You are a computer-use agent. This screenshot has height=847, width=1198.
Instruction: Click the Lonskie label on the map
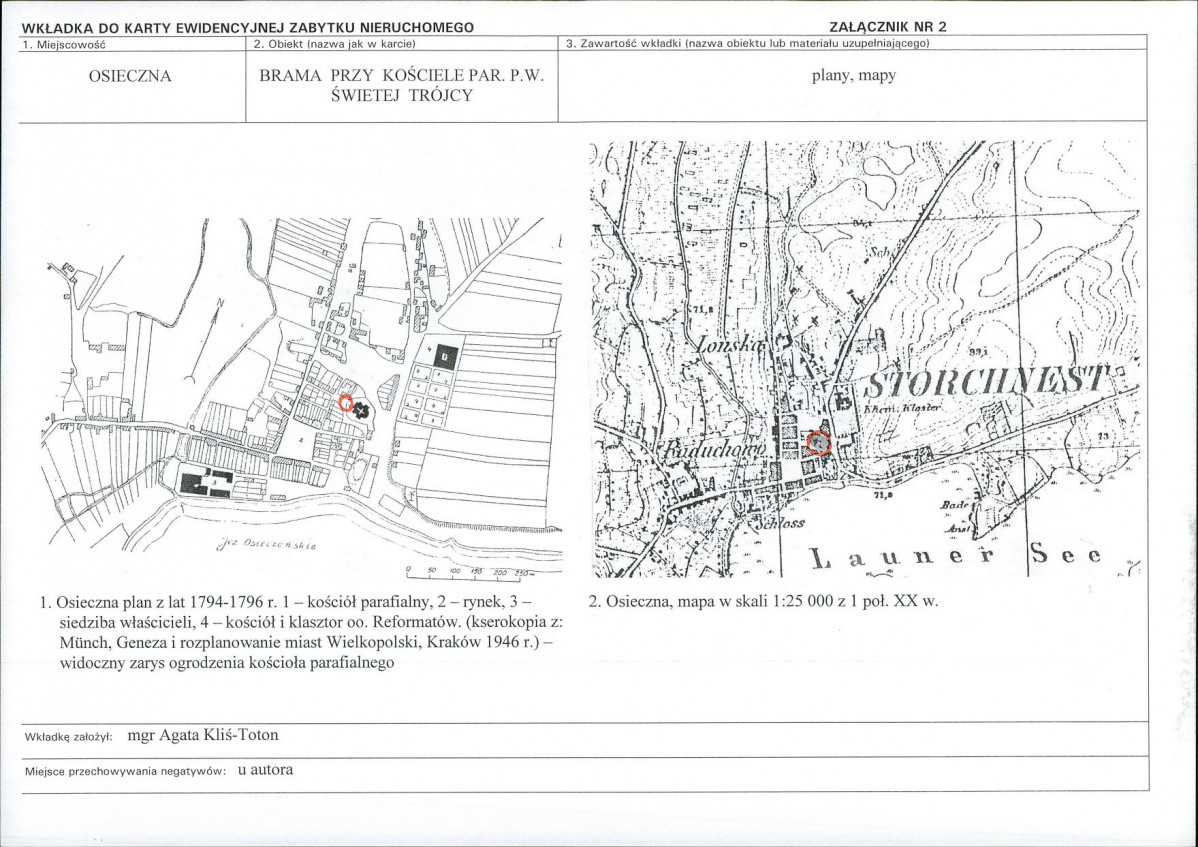731,346
